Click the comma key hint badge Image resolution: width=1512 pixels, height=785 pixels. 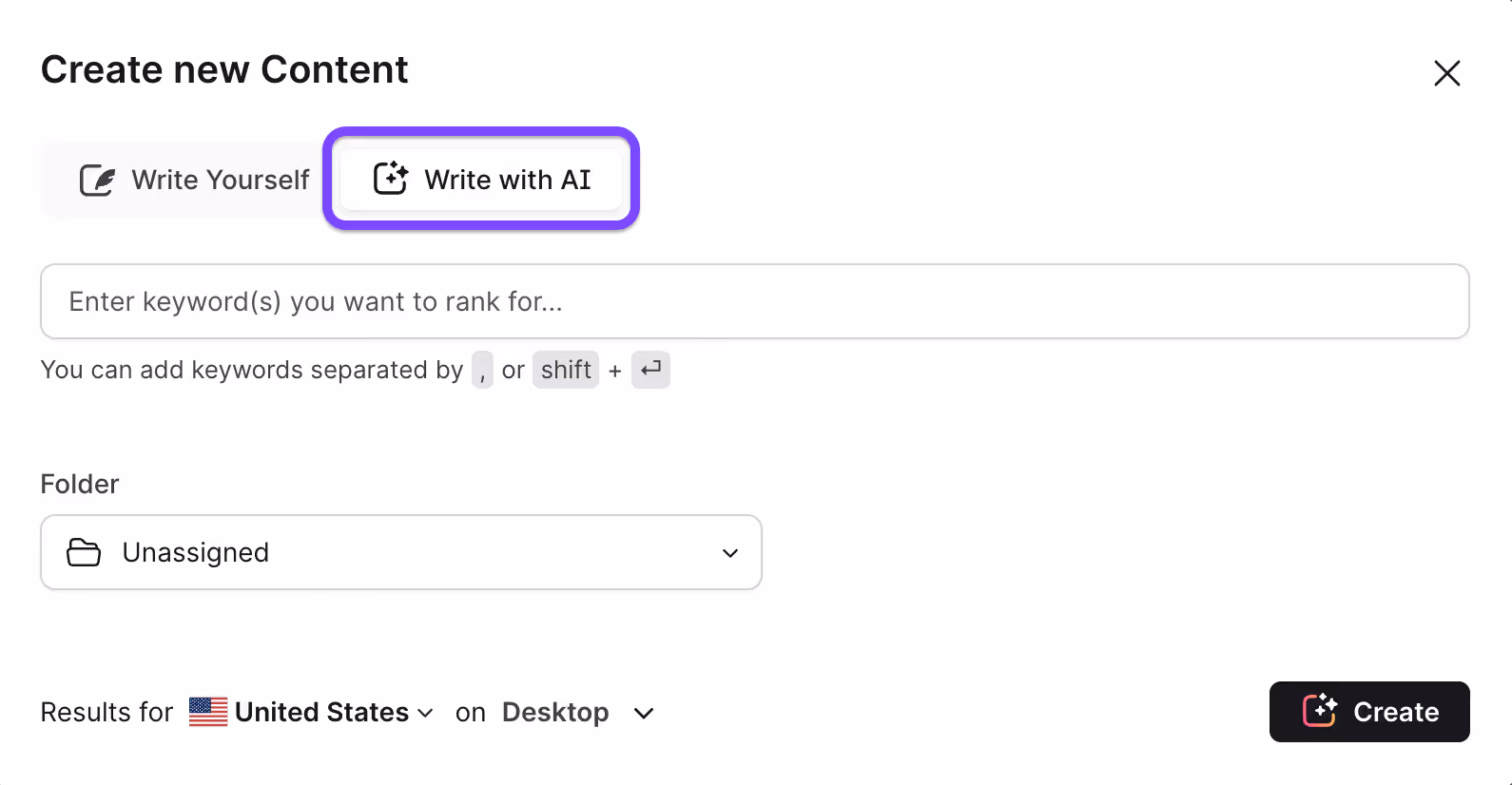point(482,370)
